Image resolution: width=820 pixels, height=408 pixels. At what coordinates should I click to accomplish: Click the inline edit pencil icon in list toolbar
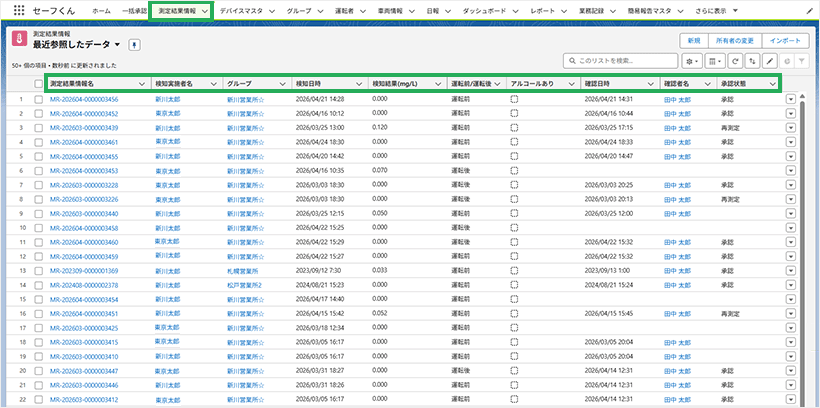[769, 61]
